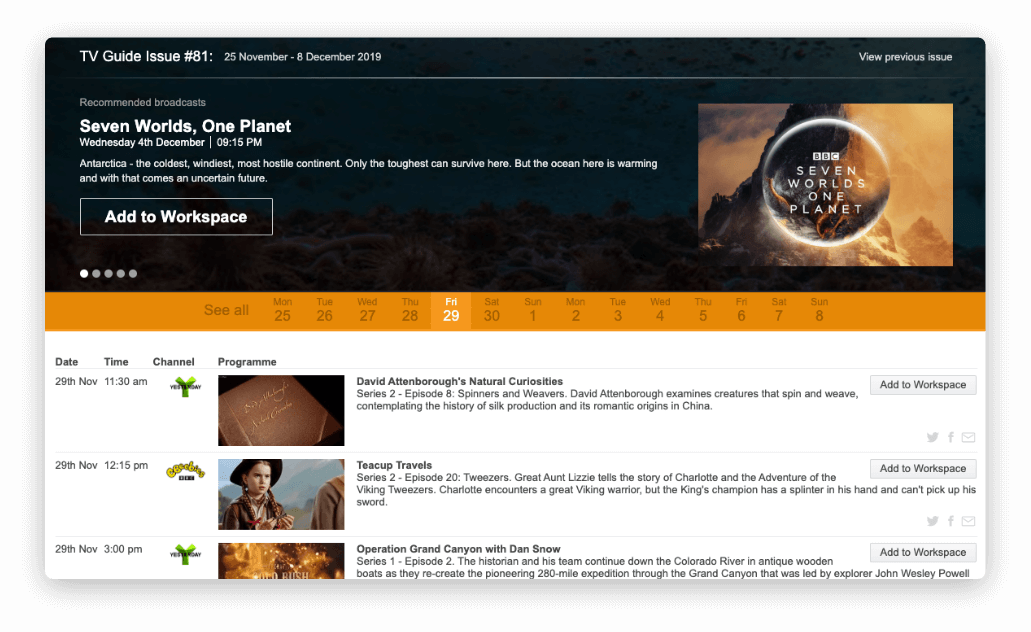Click the Time column header
The width and height of the screenshot is (1031, 632).
coord(116,362)
